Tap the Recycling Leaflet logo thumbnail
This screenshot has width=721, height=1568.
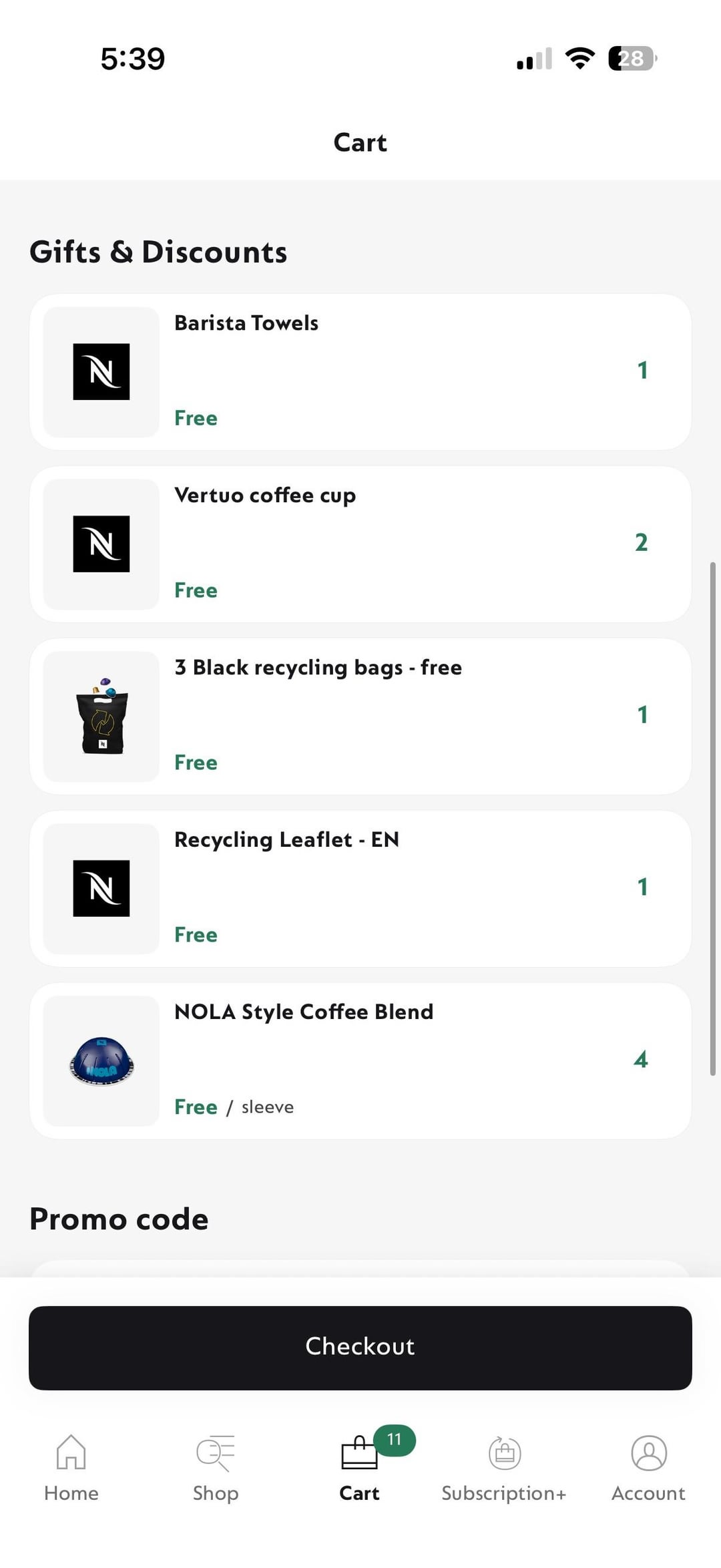[101, 888]
